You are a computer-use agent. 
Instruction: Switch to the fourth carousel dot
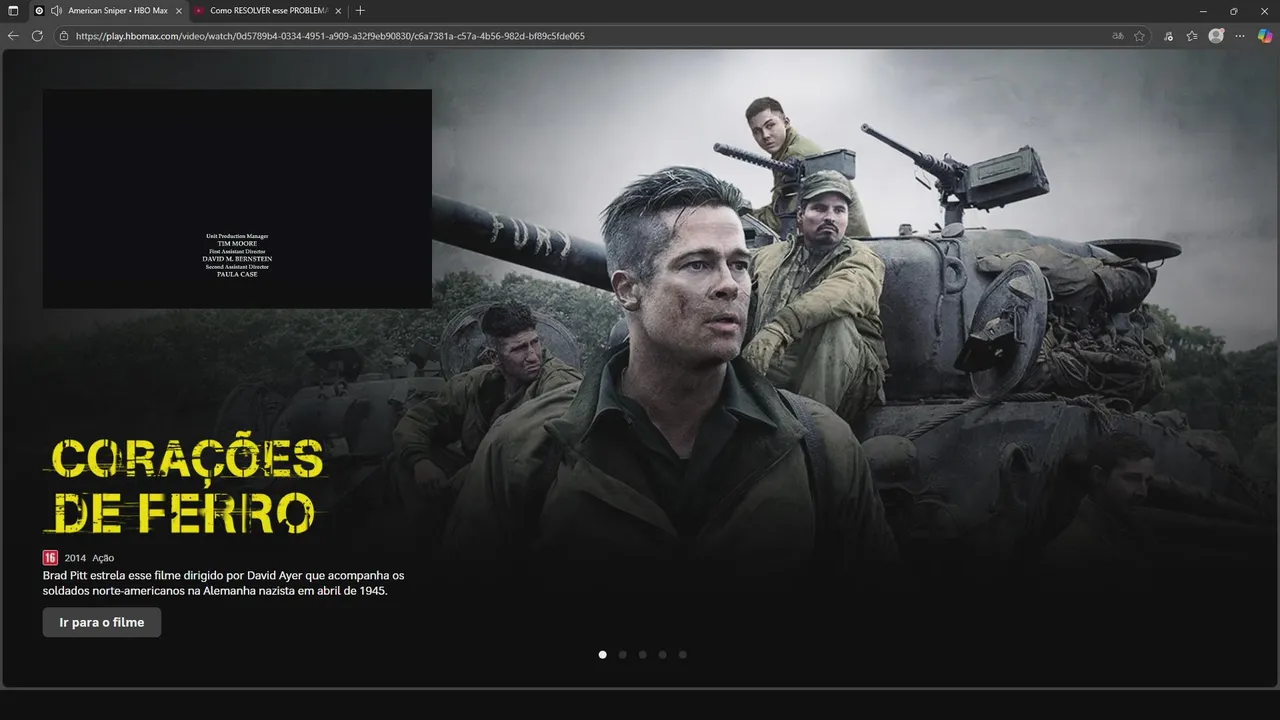coord(662,655)
